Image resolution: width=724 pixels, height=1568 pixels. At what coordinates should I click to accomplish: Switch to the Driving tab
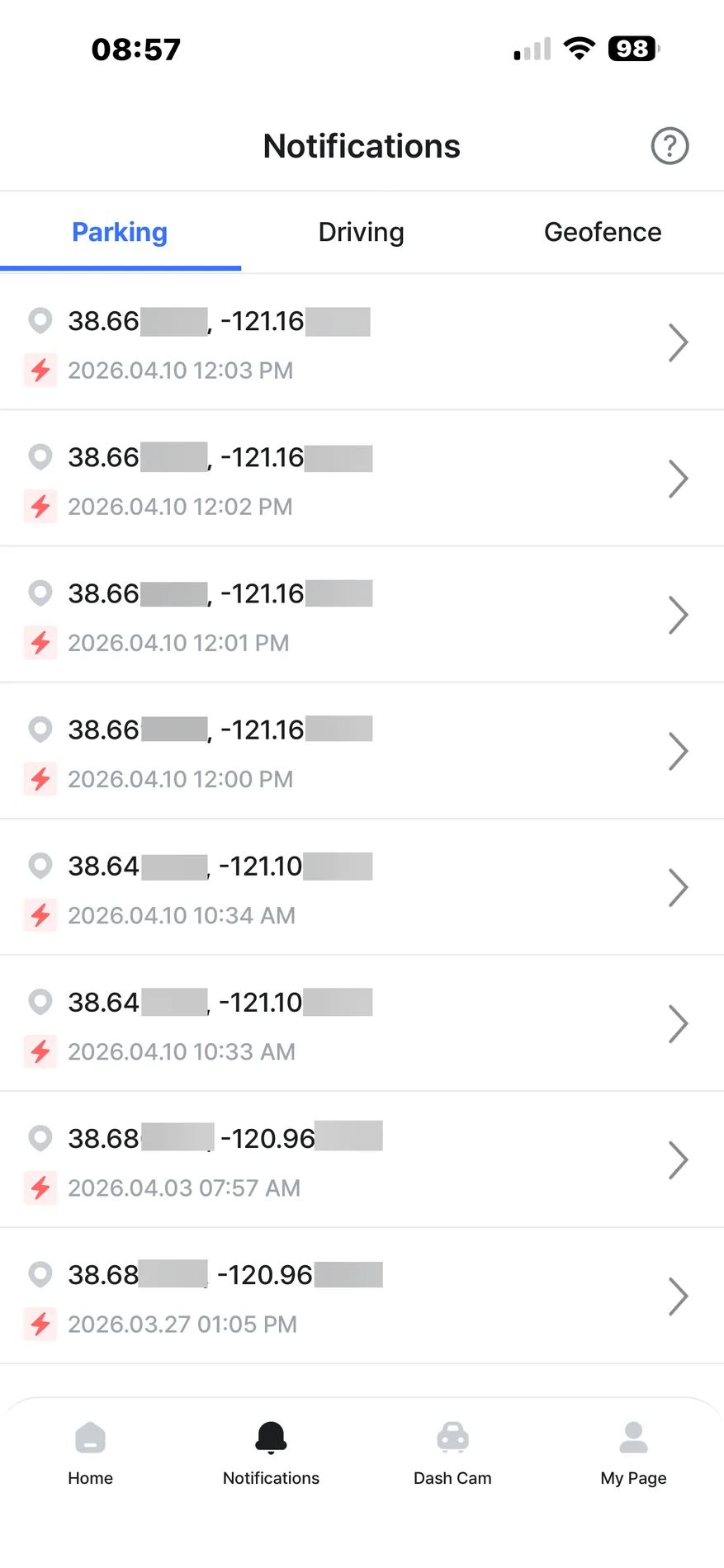(361, 233)
